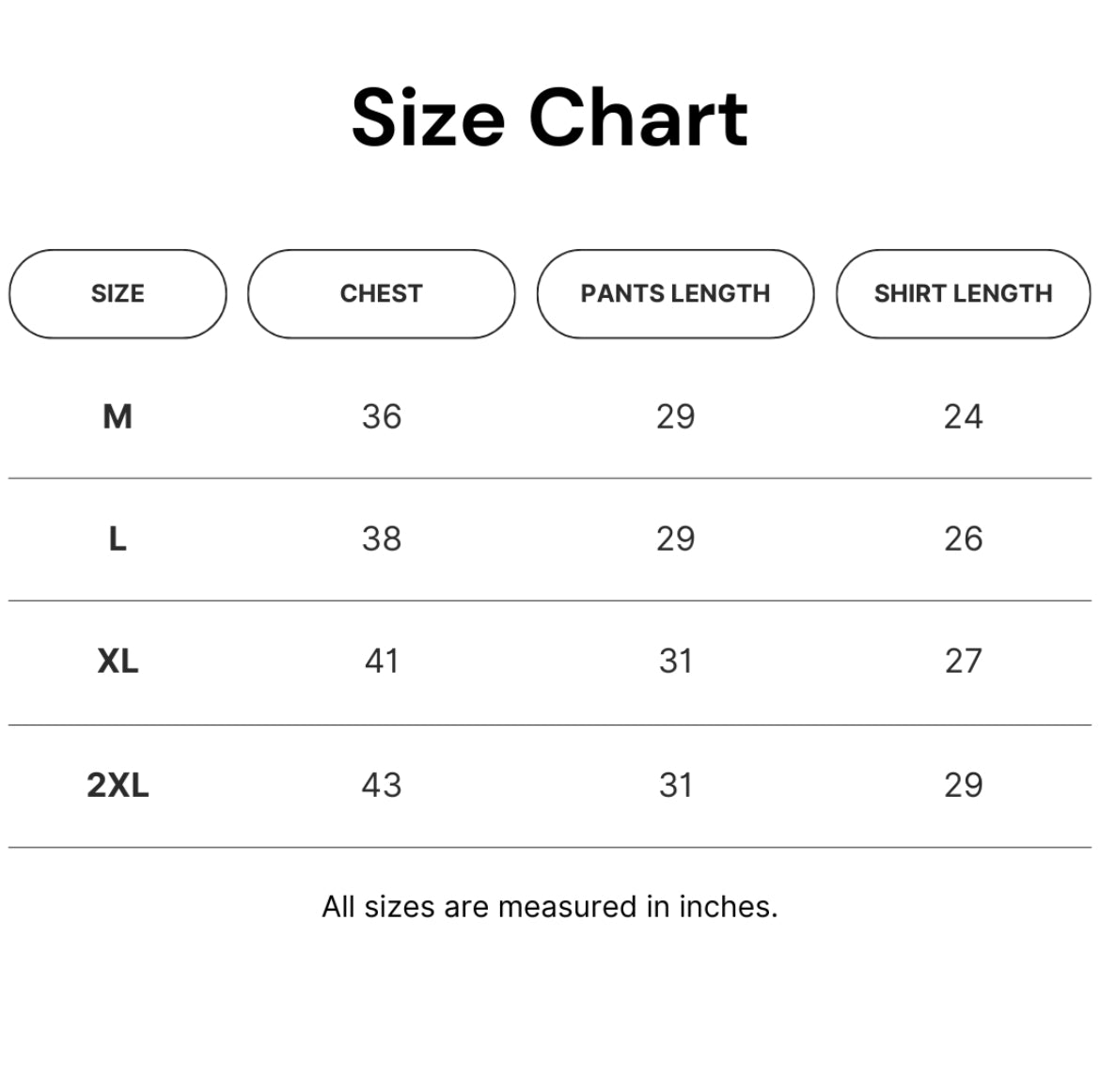Click the PANTS LENGTH header pill
This screenshot has width=1100, height=1092.
click(x=676, y=294)
